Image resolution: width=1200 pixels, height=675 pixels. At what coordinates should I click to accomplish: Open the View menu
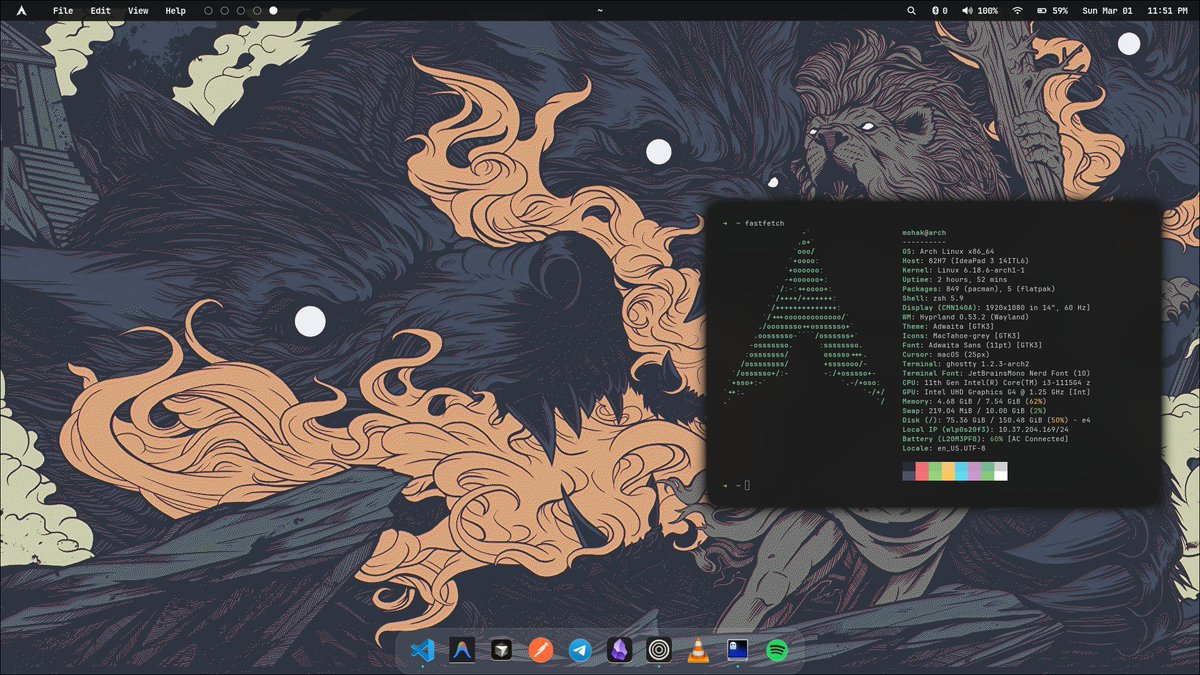point(138,10)
